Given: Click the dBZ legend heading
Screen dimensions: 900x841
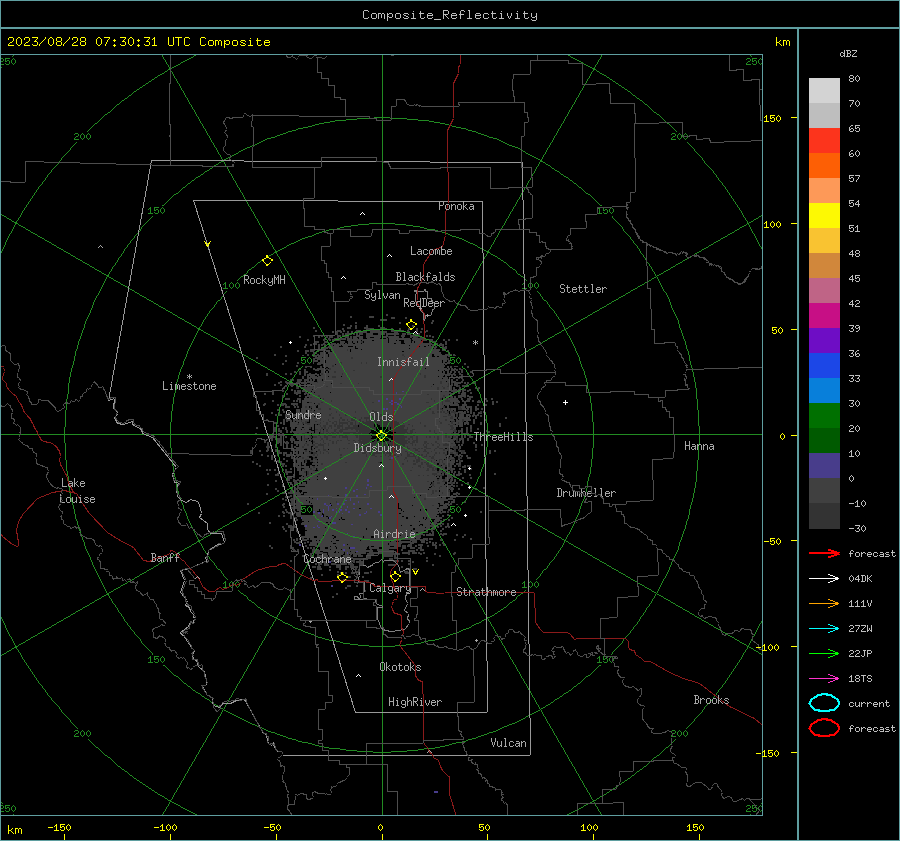Looking at the screenshot, I should (x=848, y=53).
